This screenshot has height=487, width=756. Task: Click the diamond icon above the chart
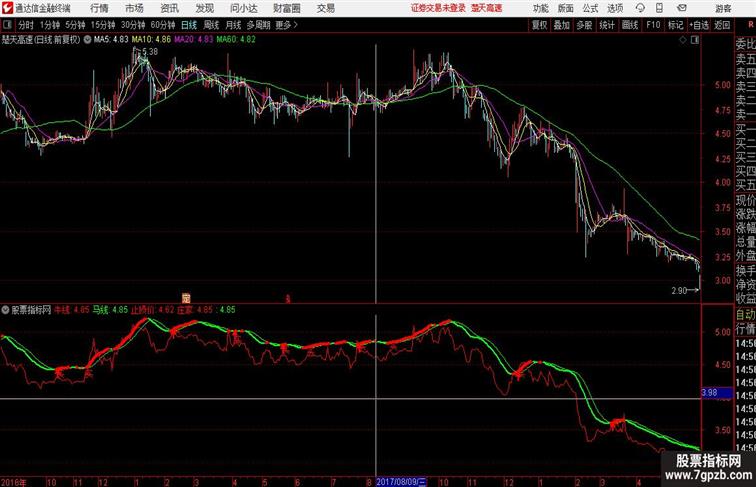point(683,40)
